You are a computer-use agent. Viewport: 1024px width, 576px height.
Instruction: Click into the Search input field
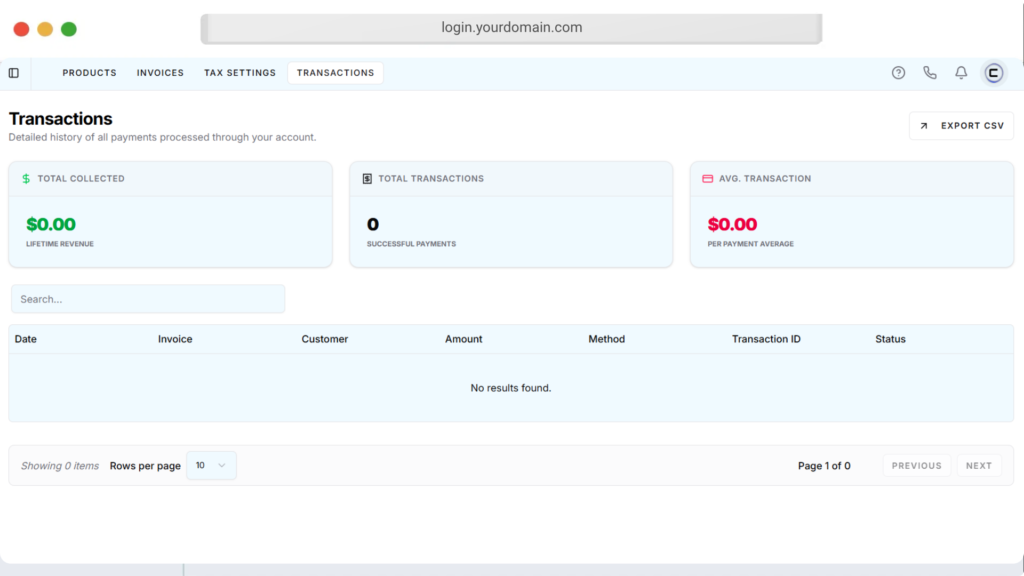click(148, 299)
